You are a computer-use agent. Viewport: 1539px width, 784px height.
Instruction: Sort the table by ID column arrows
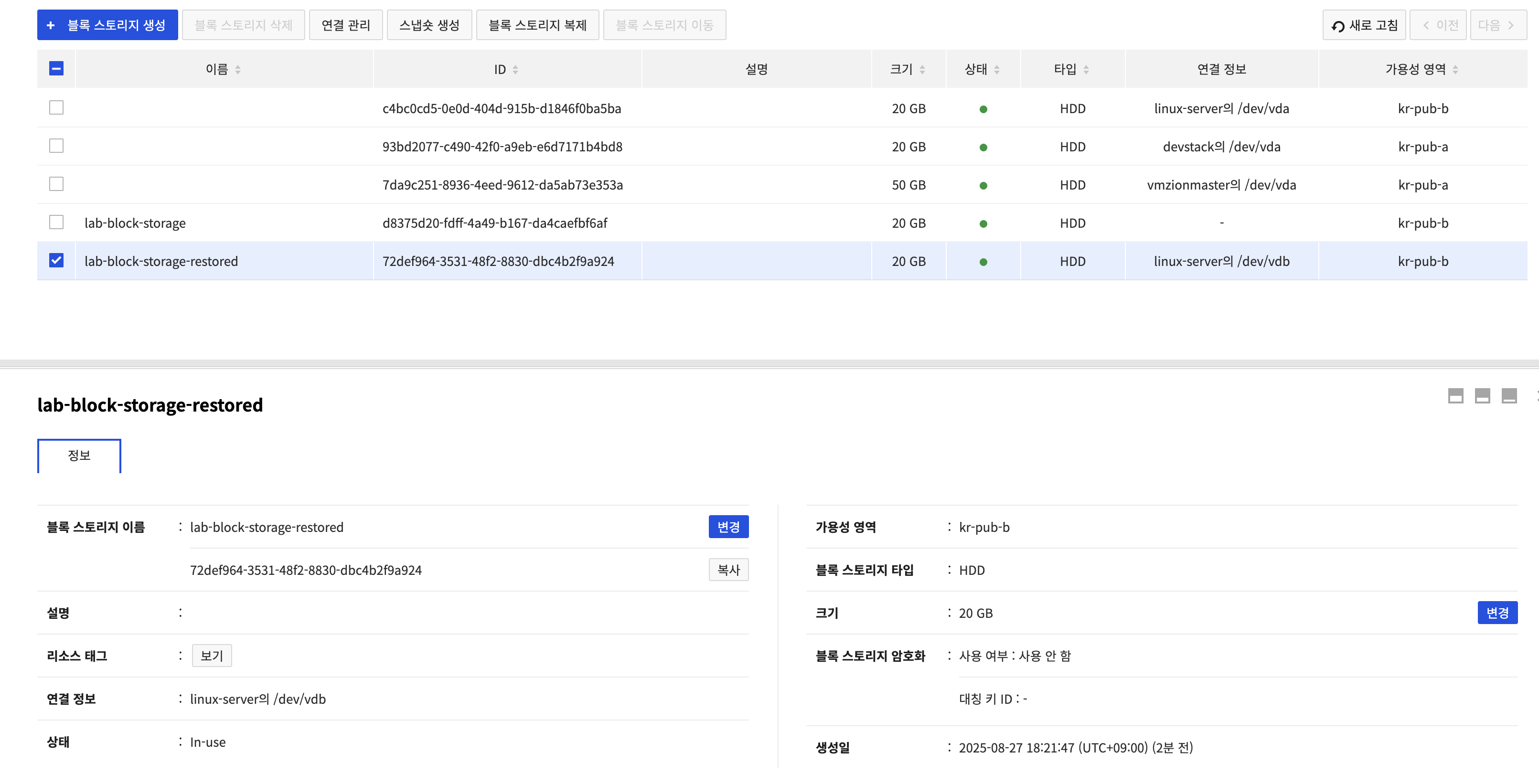(515, 70)
